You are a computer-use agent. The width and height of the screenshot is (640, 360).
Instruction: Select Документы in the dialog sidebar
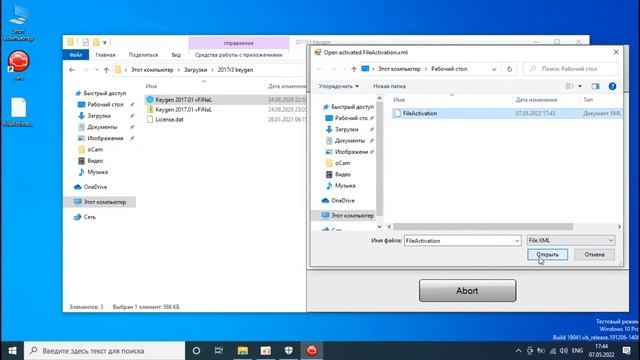tap(345, 140)
